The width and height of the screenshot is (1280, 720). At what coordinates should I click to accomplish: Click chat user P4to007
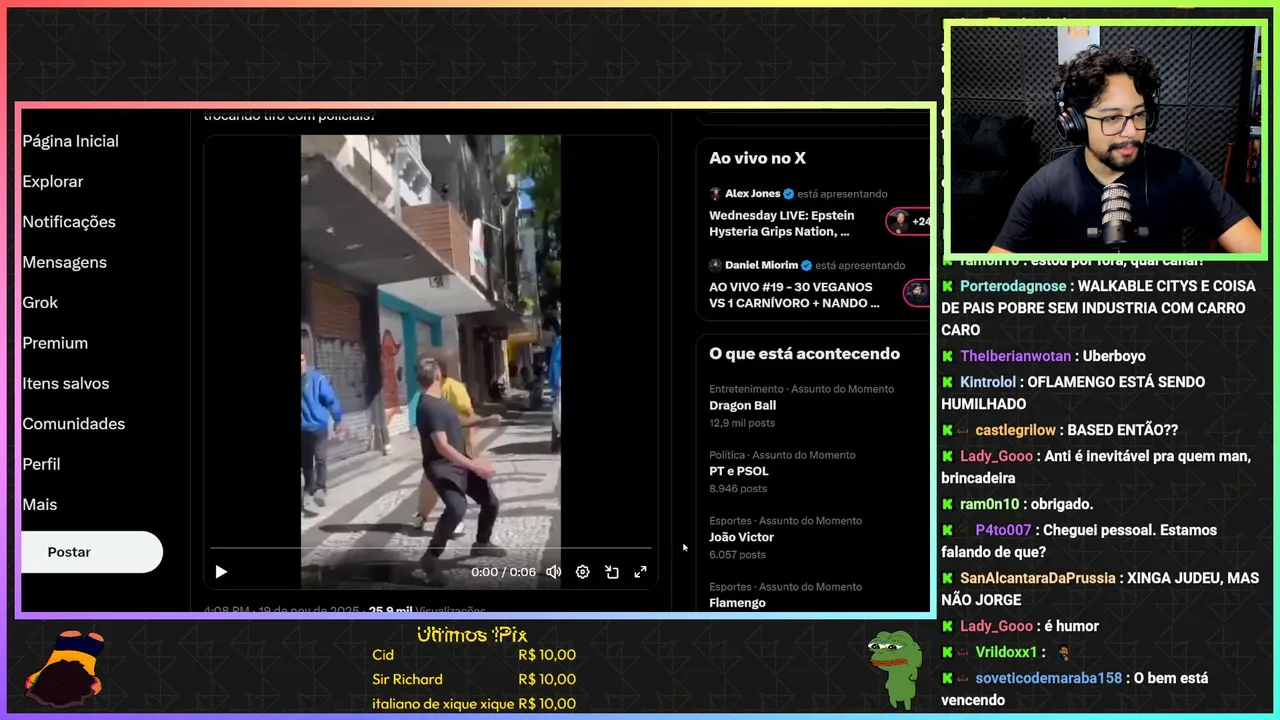point(1003,530)
